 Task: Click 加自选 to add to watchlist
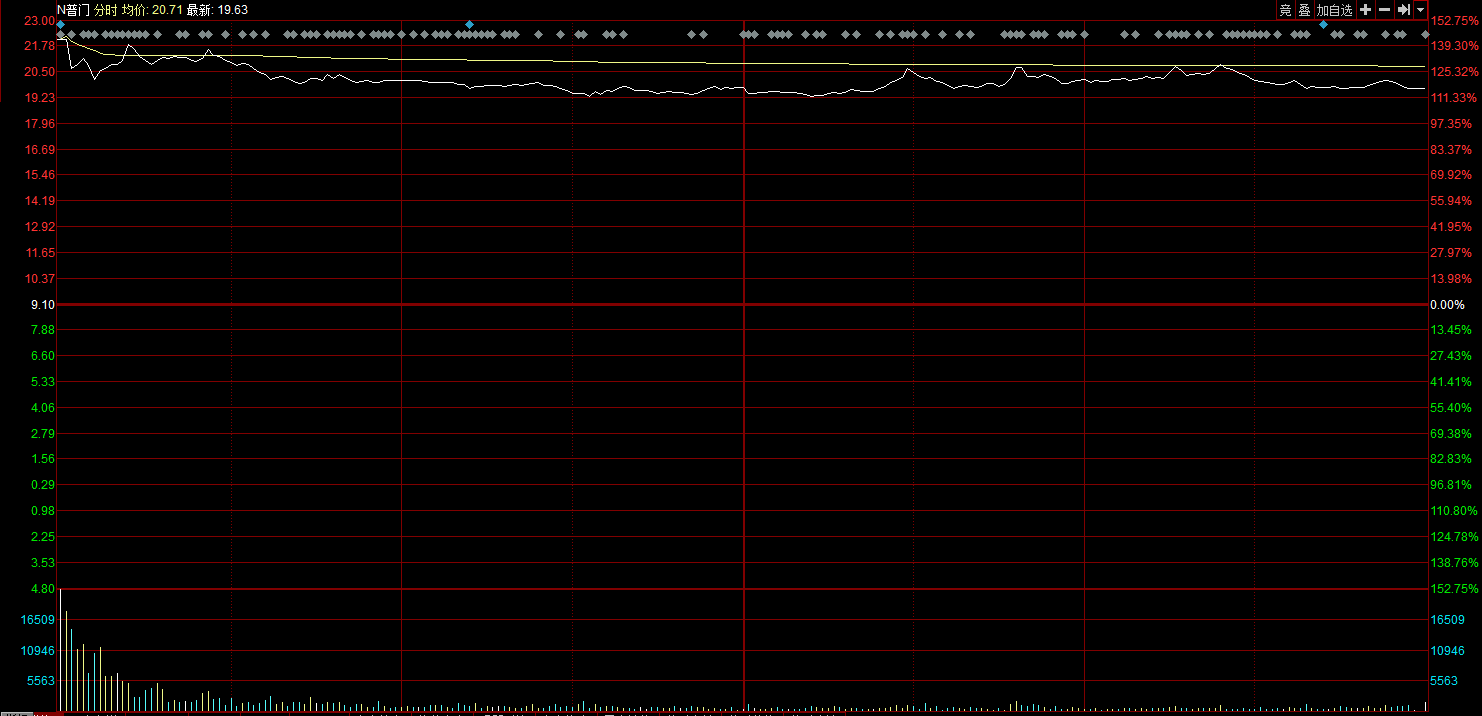click(1334, 10)
